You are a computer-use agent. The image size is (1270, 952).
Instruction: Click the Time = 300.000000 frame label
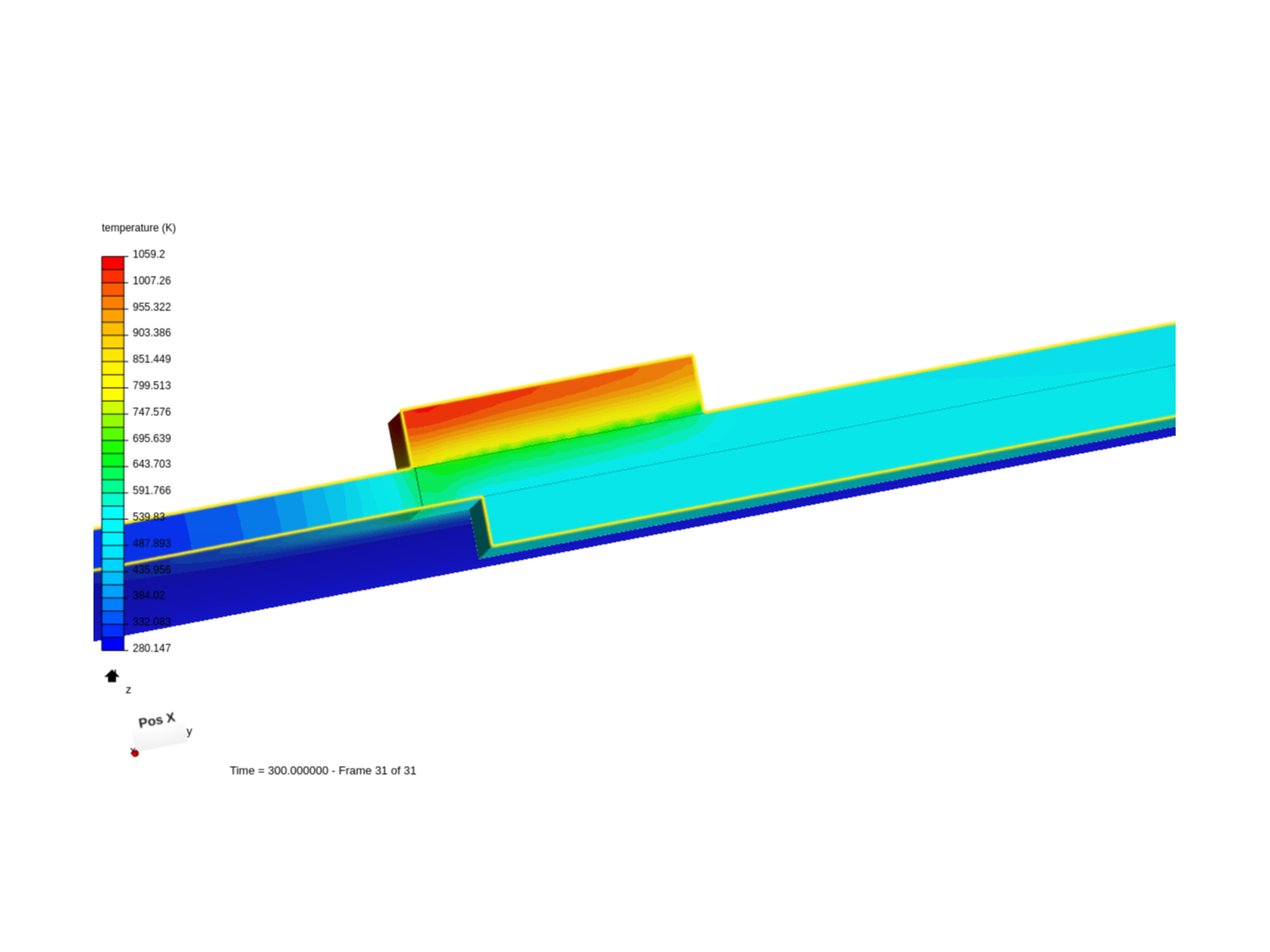tap(323, 770)
